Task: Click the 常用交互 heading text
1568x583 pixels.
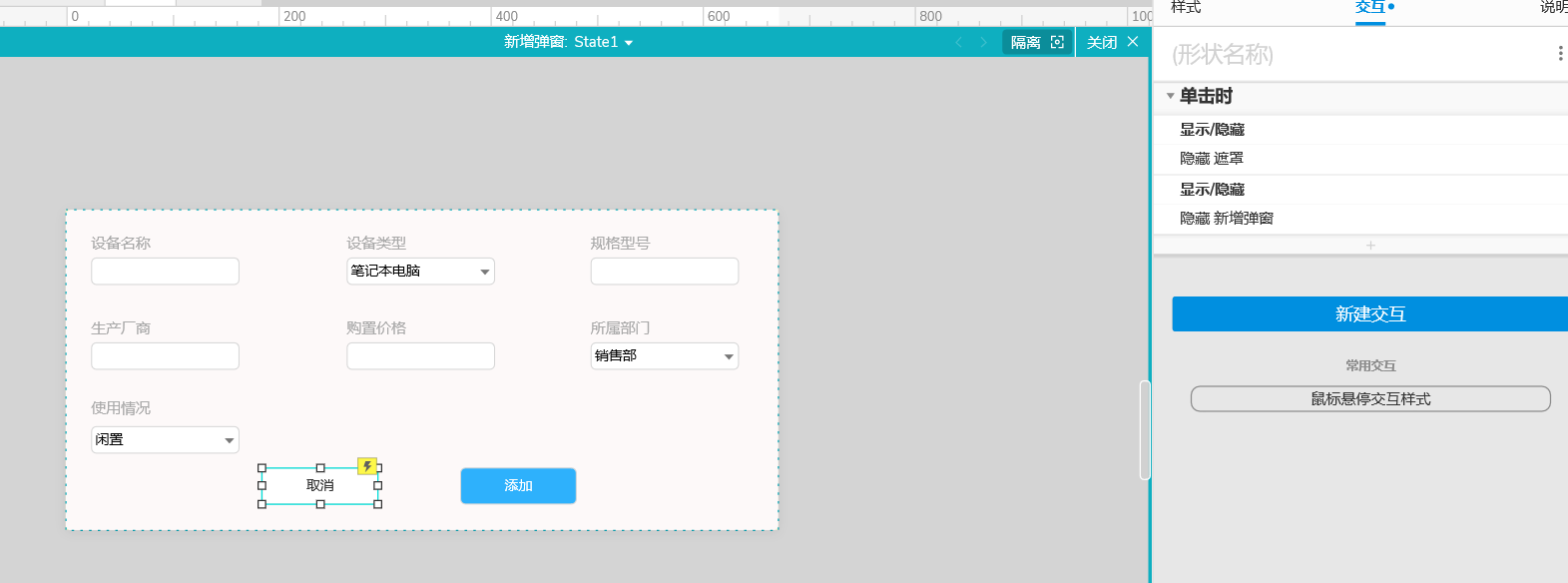Action: click(1370, 366)
